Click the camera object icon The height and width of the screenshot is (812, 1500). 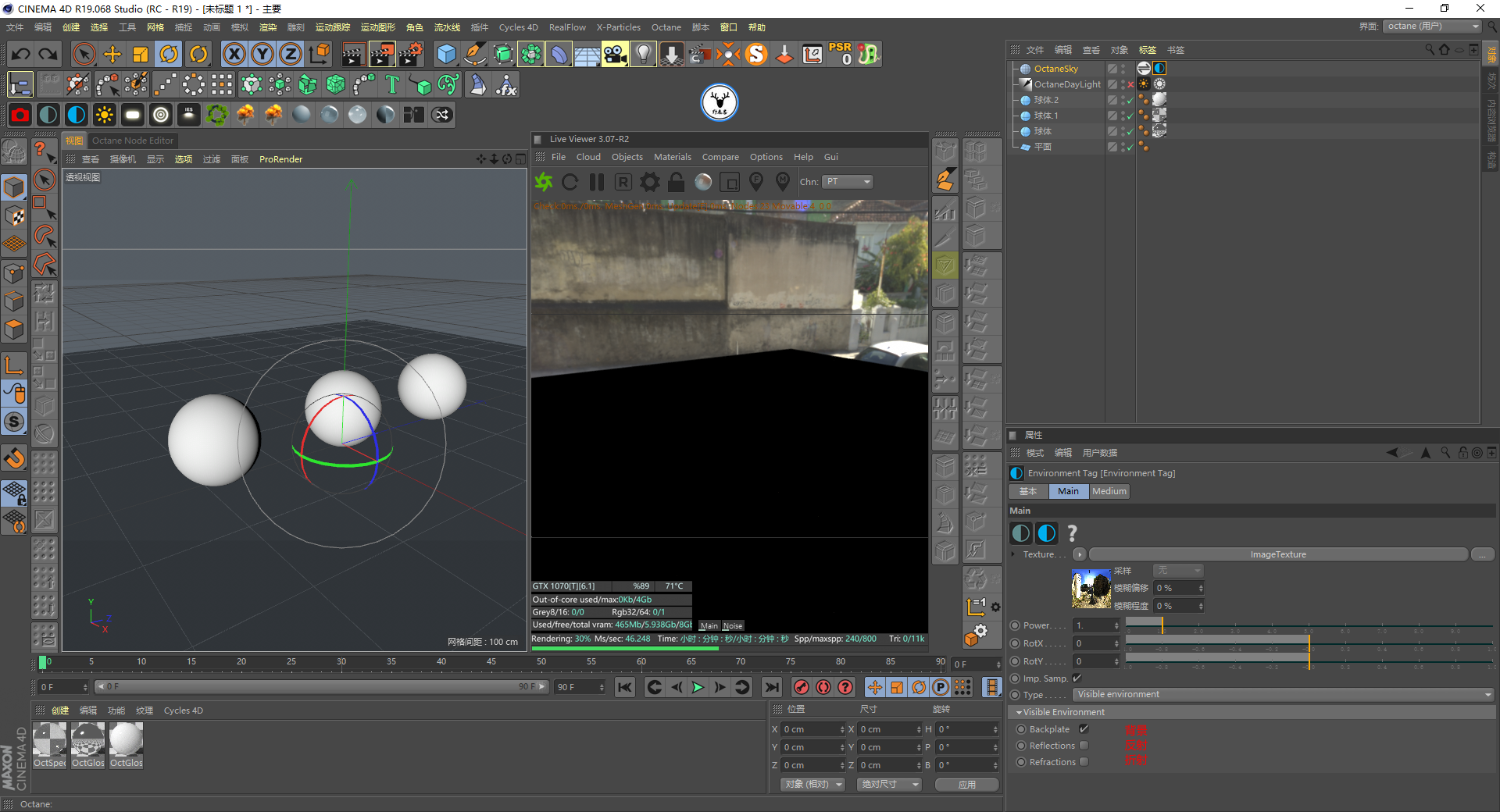click(616, 54)
